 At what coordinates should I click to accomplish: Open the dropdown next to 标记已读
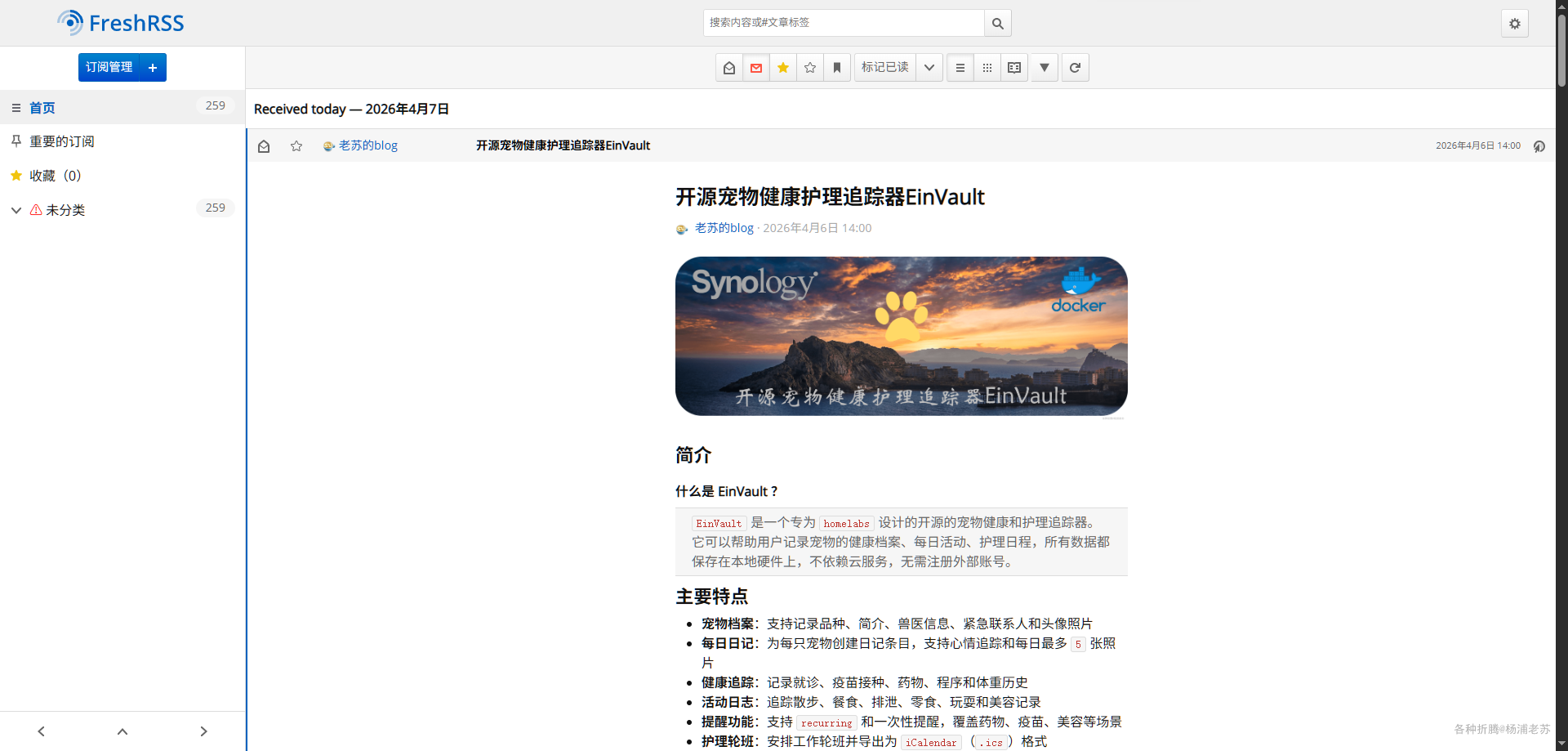pos(929,68)
